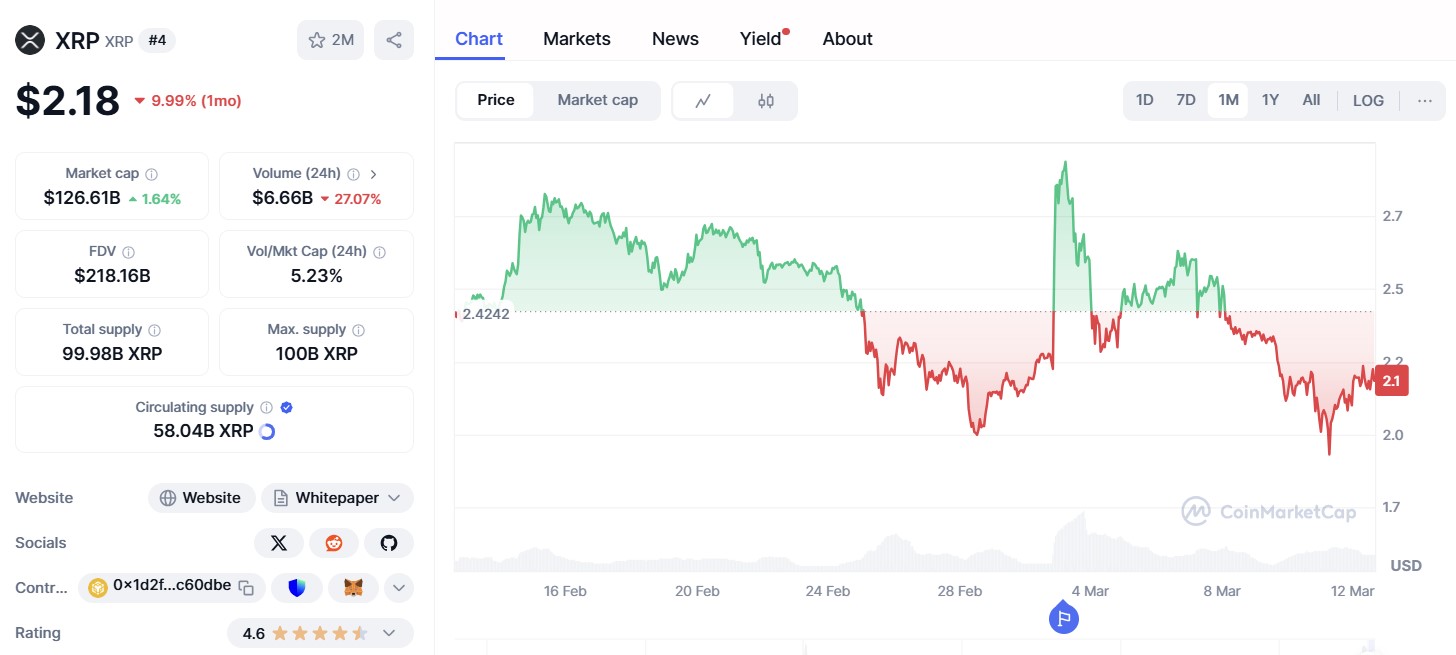Click the flag event marker on timeline
This screenshot has height=655, width=1456.
click(1064, 618)
